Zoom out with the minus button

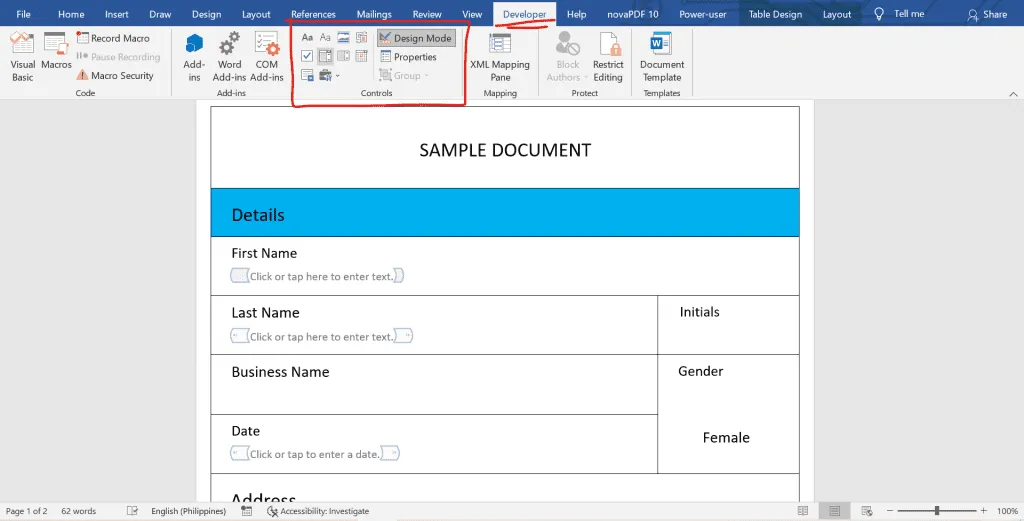pos(889,511)
